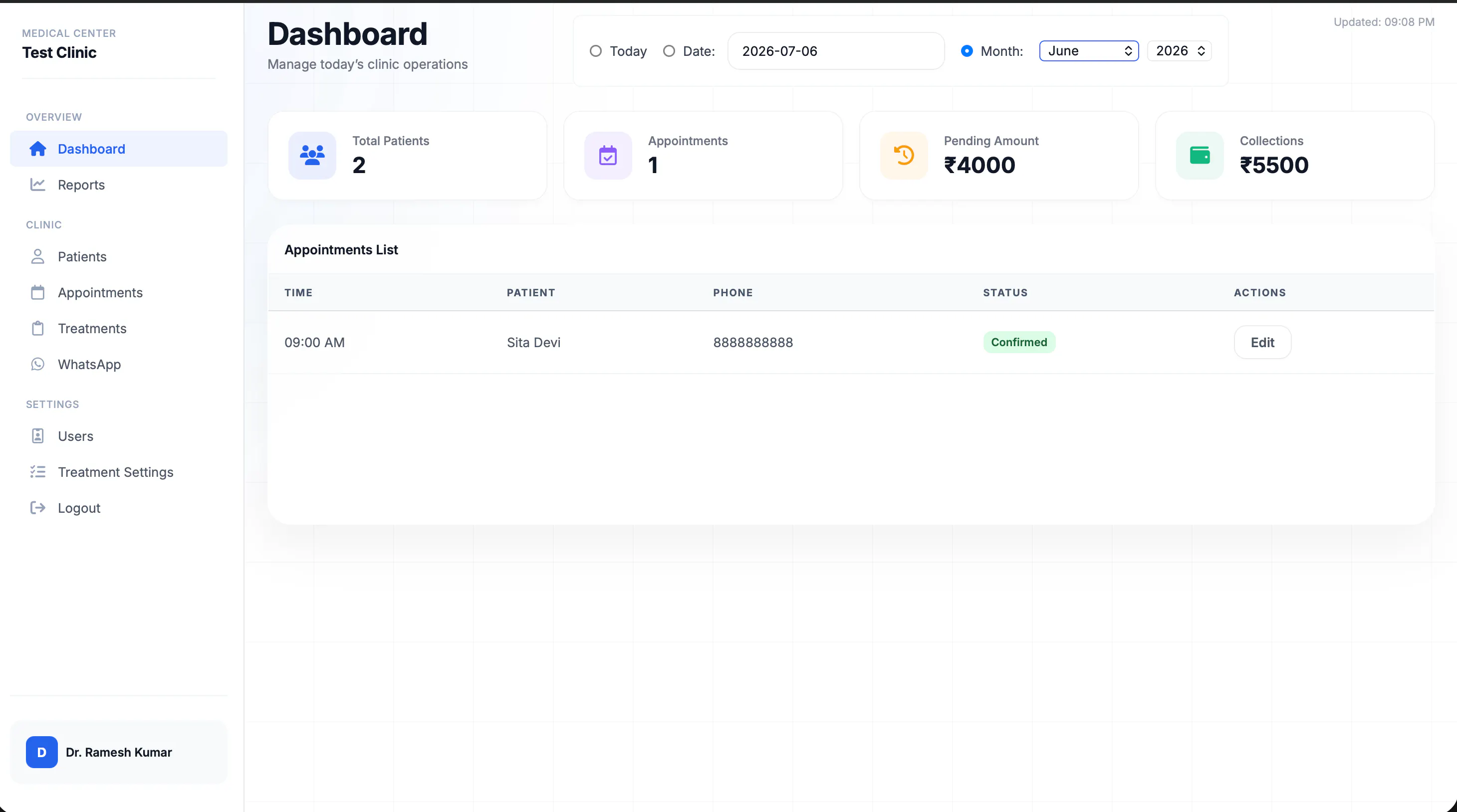Select the Month radio button
Image resolution: width=1457 pixels, height=812 pixels.
pos(967,51)
